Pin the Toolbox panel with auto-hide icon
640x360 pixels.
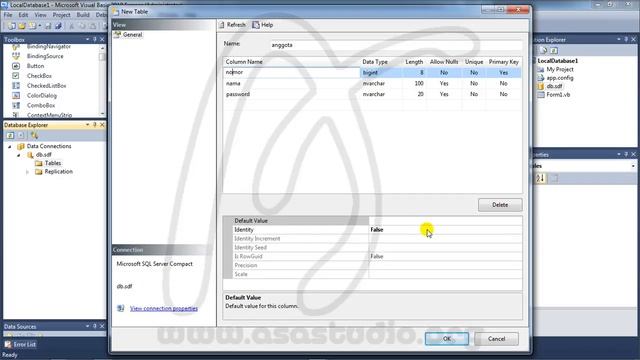[x=95, y=40]
